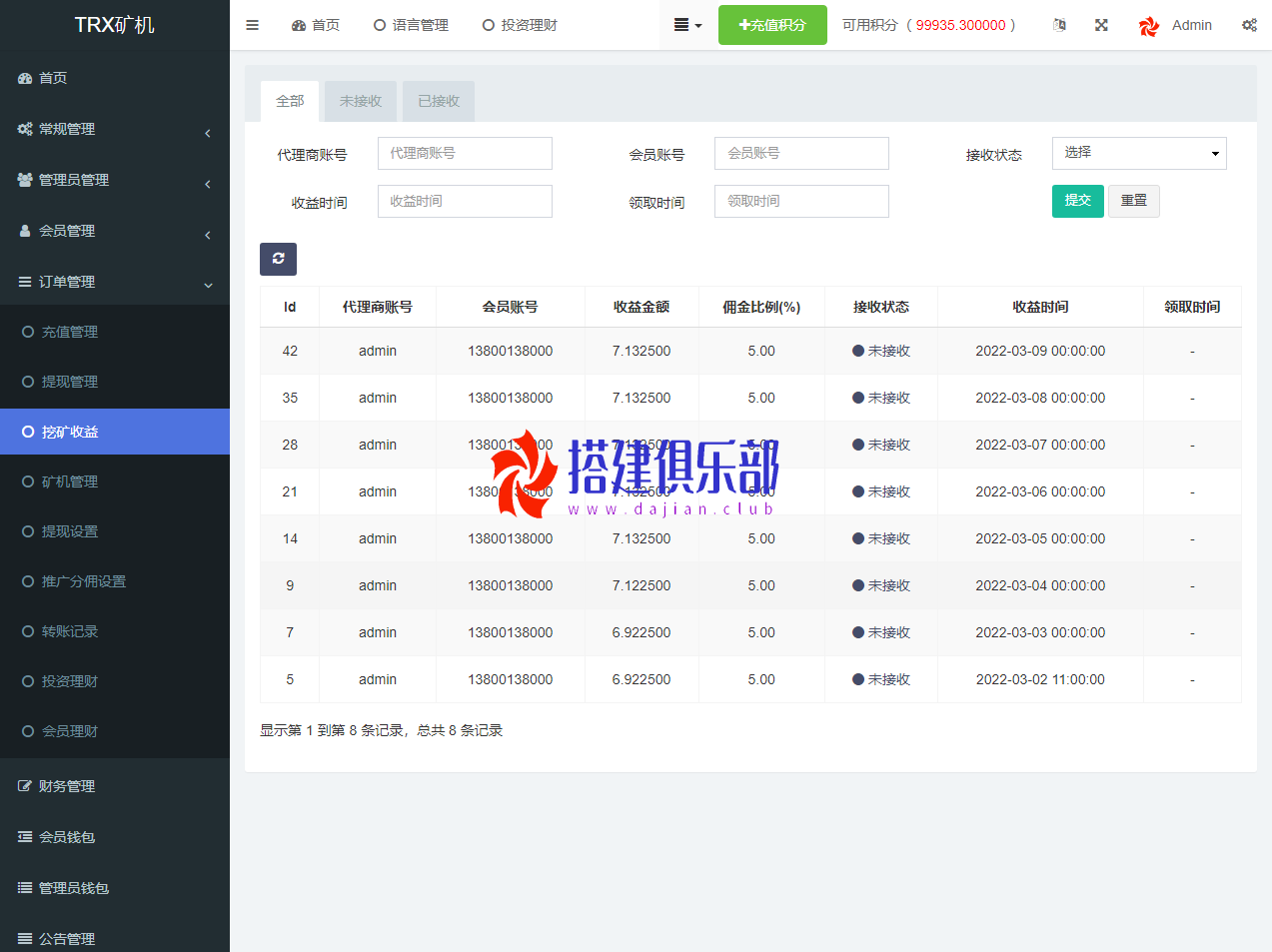Open 转账记录 in the sidebar

[115, 631]
